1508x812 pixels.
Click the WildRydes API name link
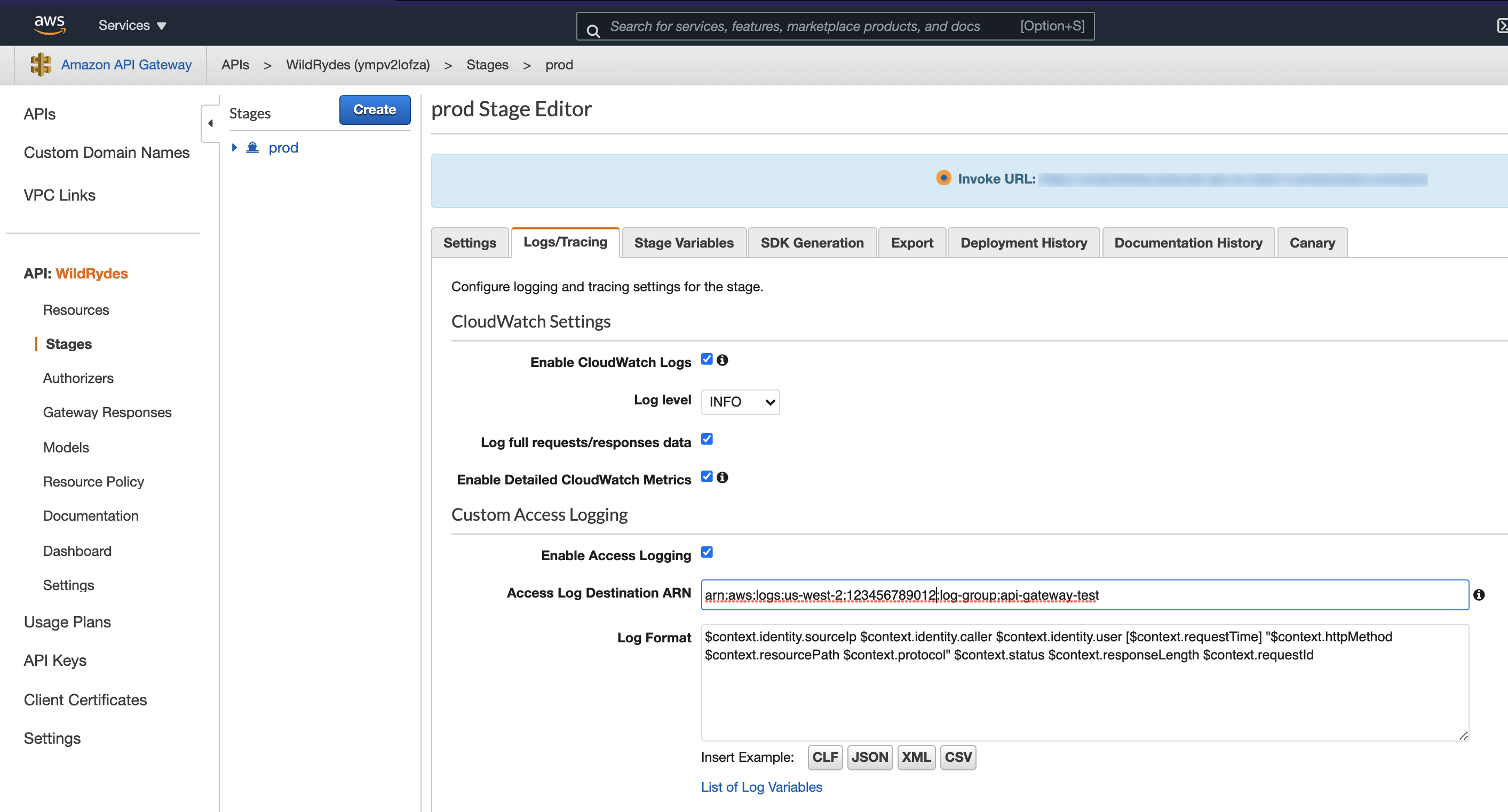click(91, 273)
